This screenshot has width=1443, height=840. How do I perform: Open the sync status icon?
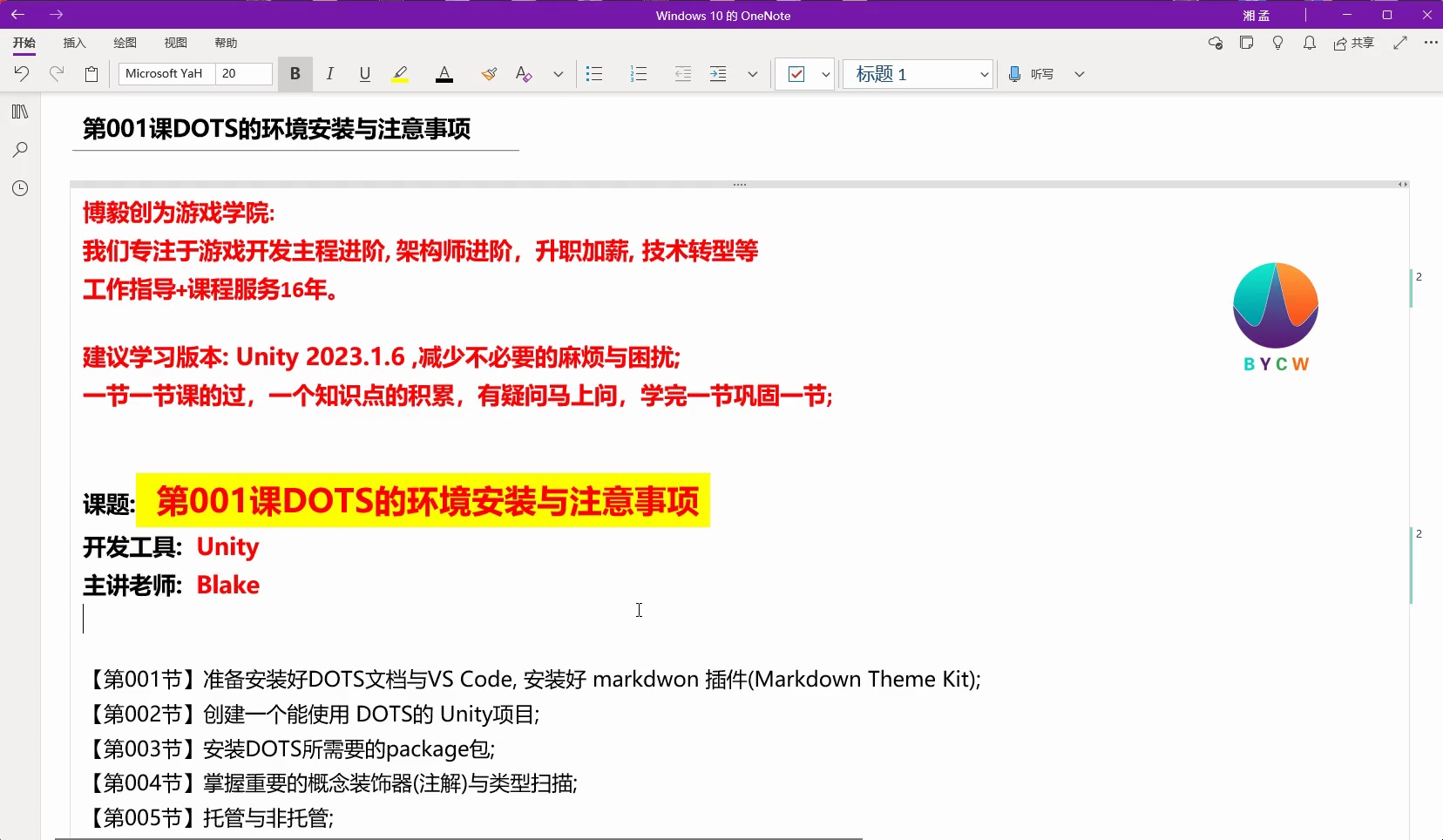click(1216, 43)
